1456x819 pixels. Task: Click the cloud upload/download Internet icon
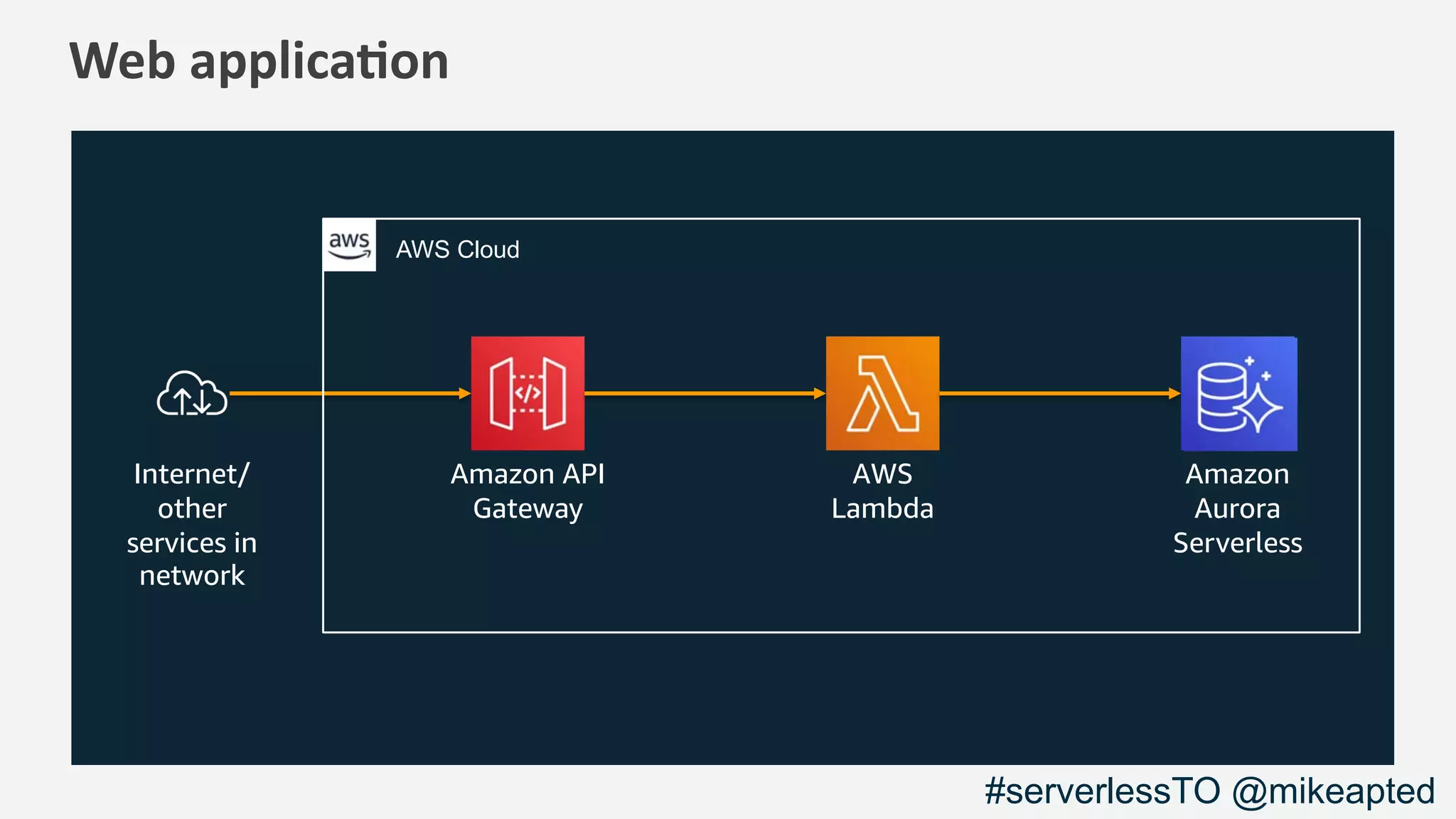tap(192, 393)
